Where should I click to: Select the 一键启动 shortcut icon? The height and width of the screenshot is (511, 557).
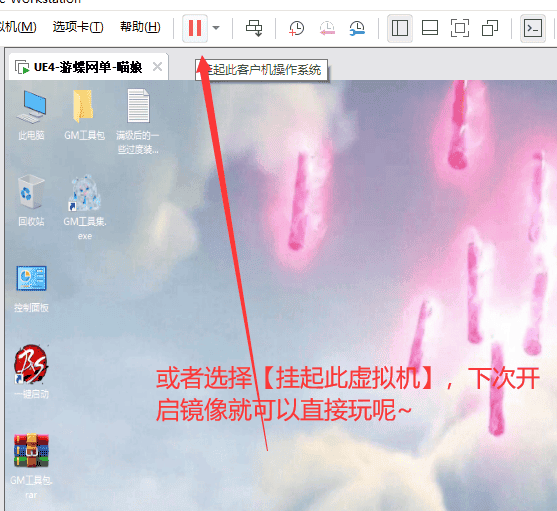pos(31,371)
